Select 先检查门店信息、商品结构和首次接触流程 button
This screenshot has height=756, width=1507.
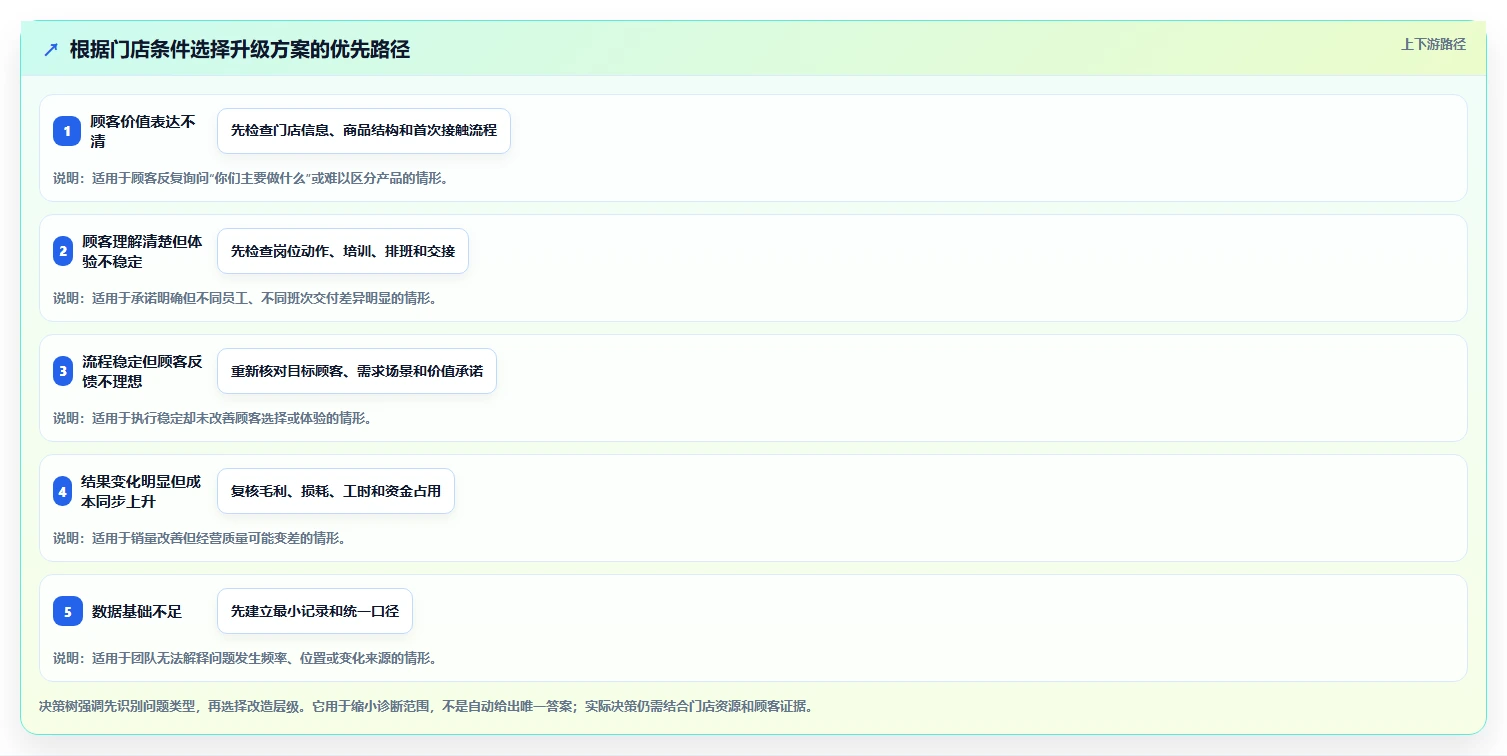pos(364,131)
